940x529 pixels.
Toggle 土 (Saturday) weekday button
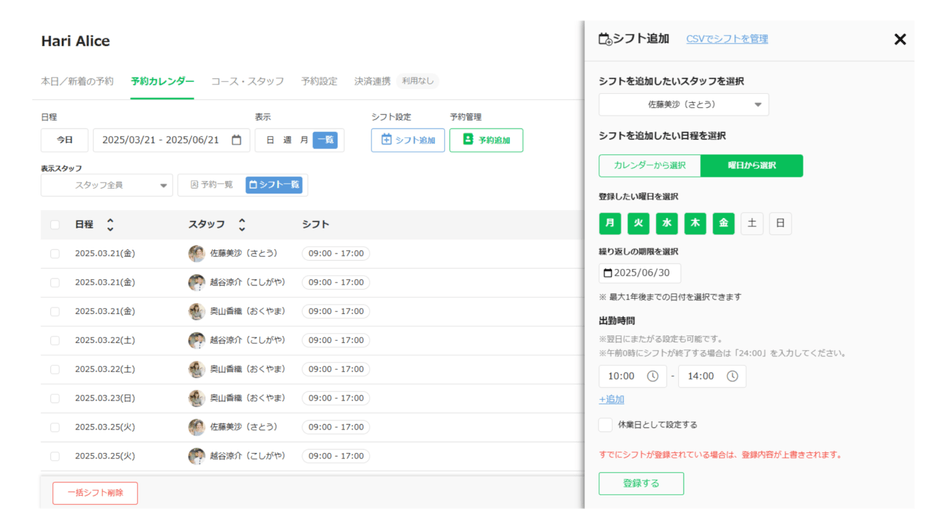[752, 223]
